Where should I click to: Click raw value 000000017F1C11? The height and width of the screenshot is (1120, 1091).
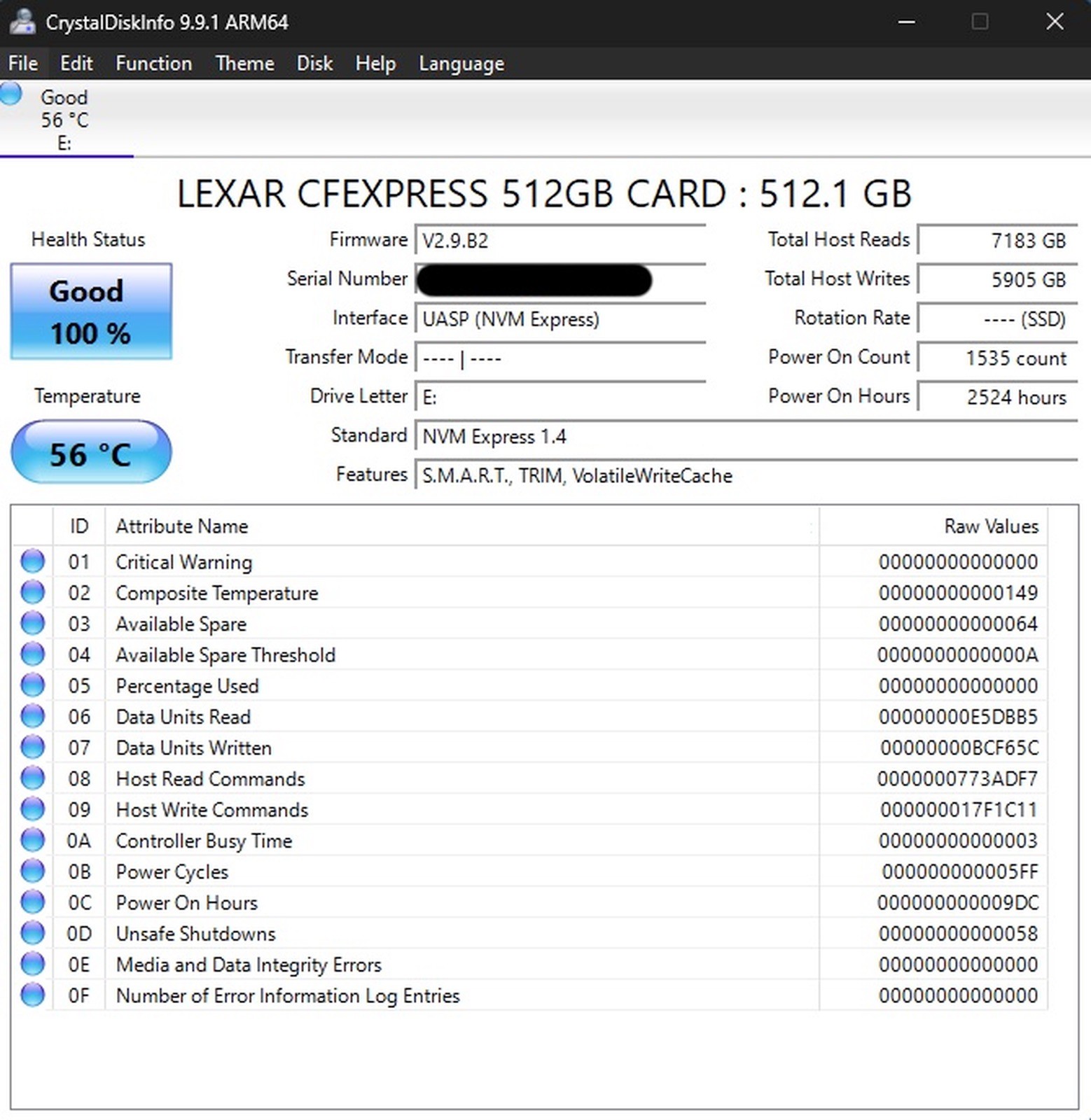pos(959,810)
